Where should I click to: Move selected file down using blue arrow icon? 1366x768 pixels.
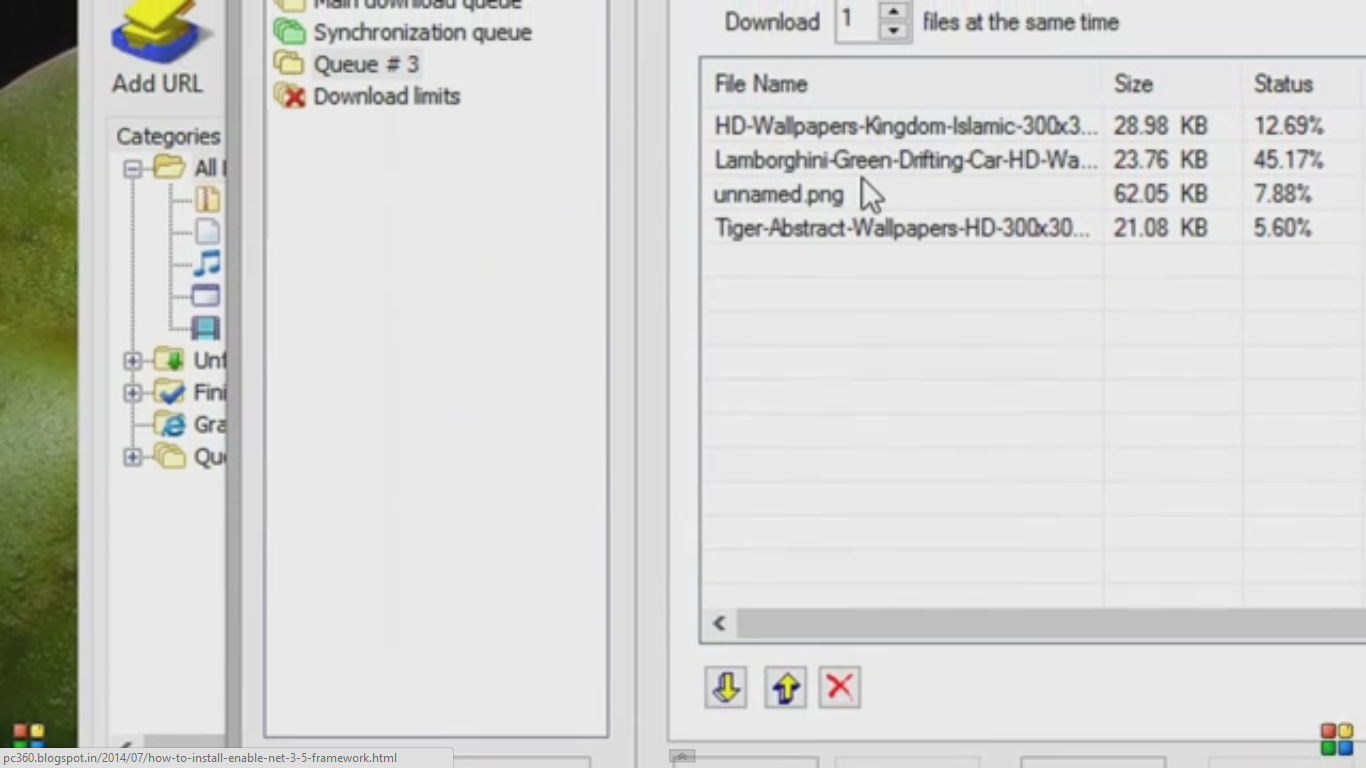click(x=725, y=687)
